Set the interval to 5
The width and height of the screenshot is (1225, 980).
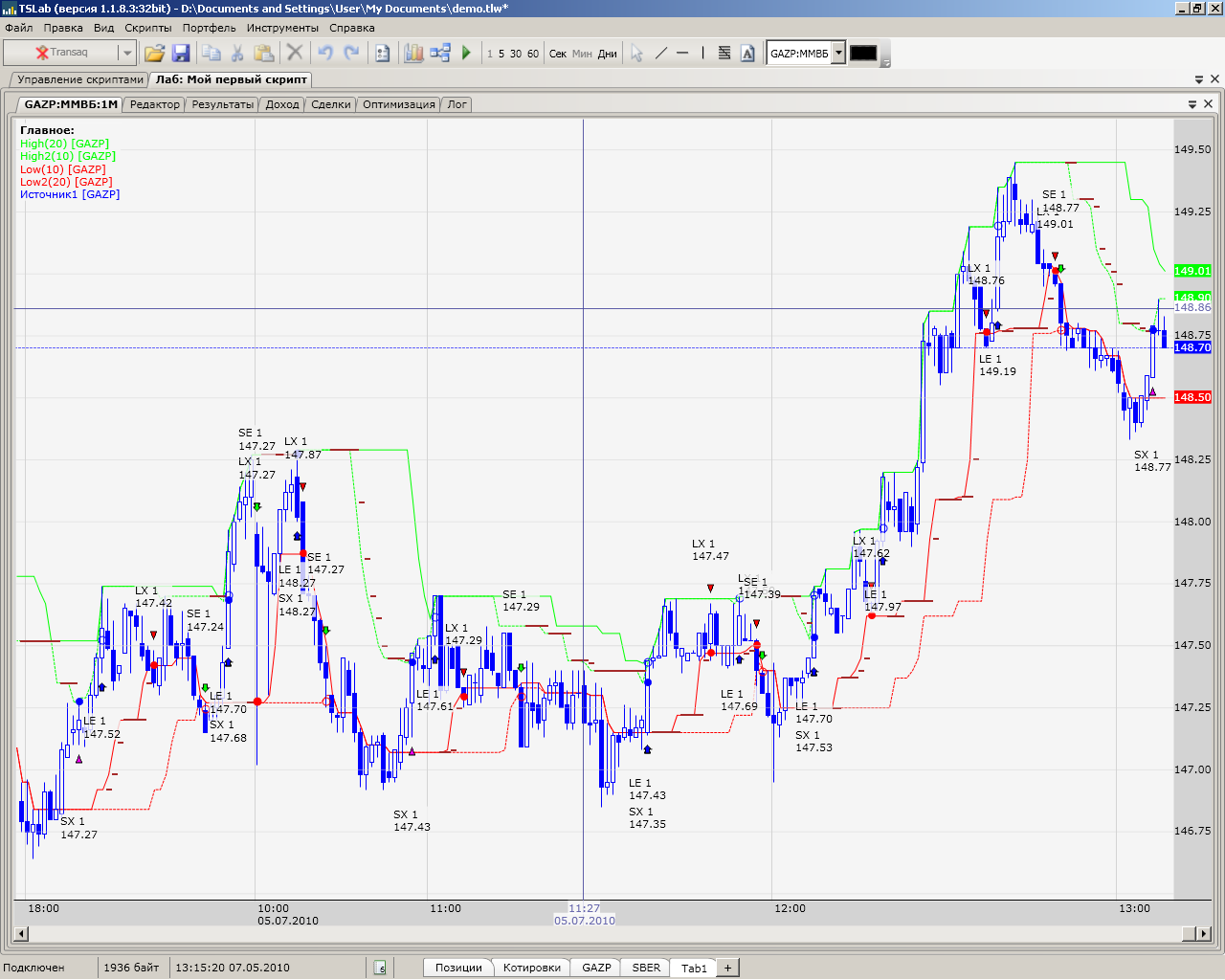coord(501,54)
